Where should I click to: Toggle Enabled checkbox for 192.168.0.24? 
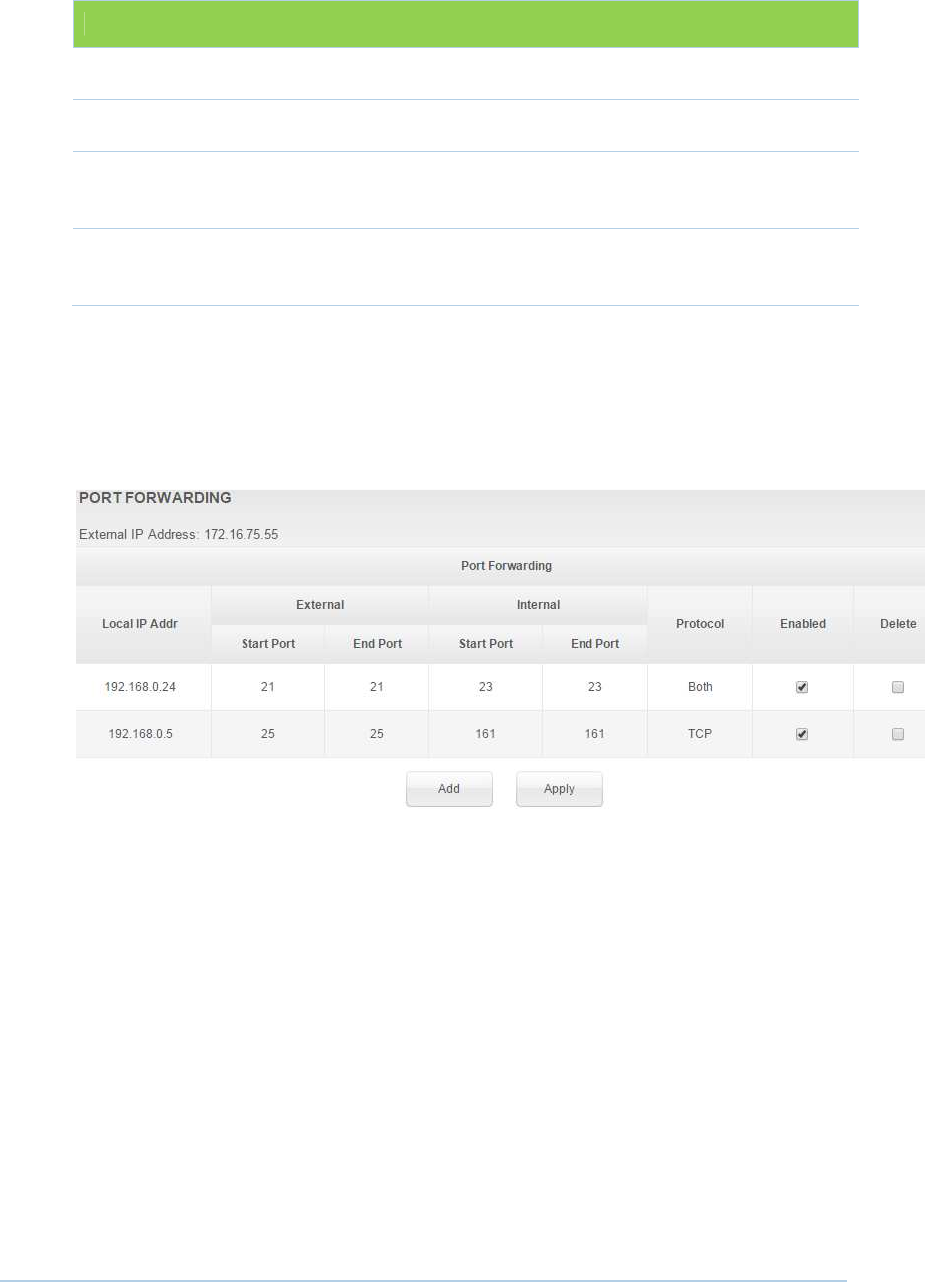[x=802, y=687]
